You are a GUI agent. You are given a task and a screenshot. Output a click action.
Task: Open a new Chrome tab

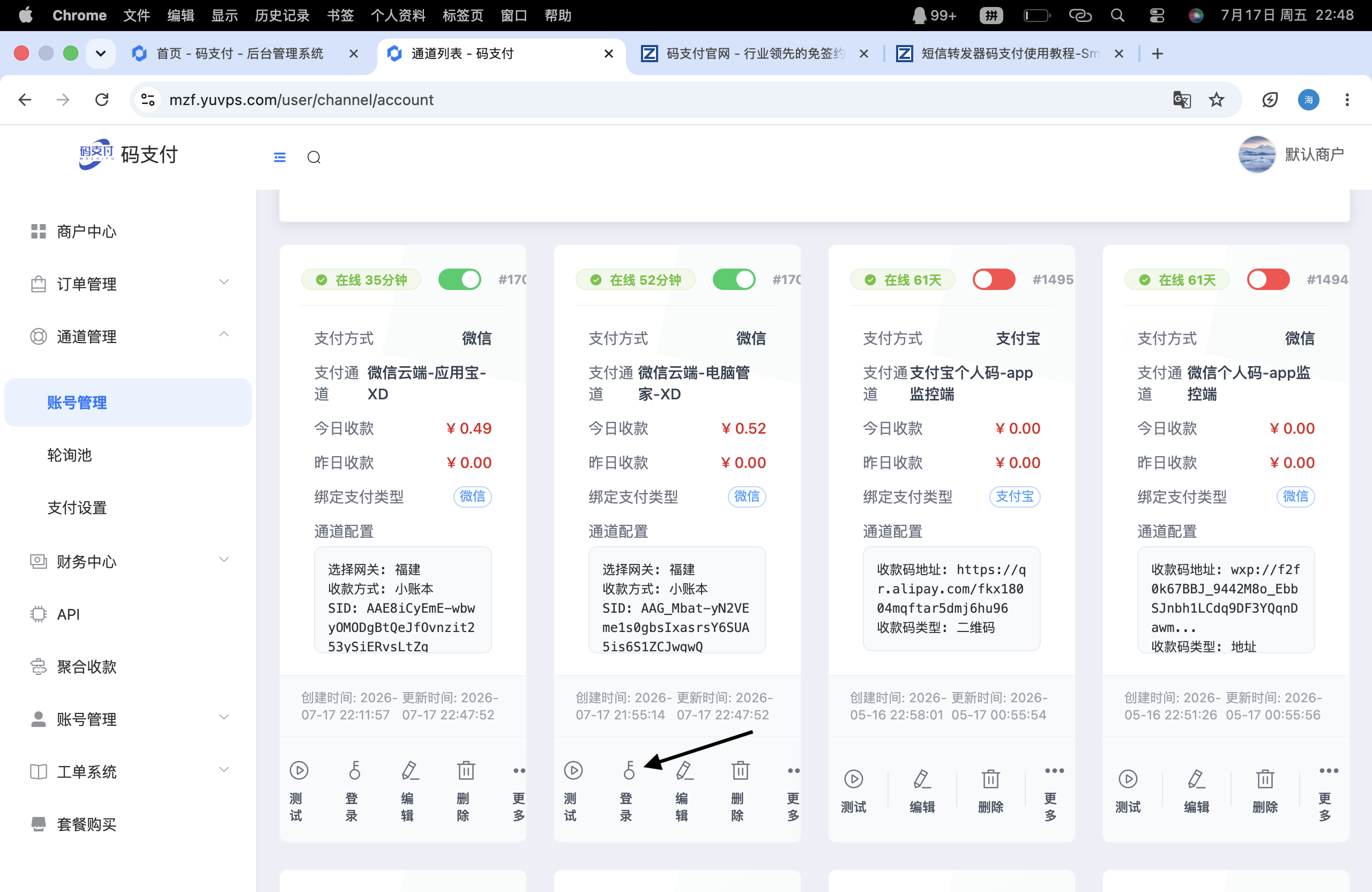[x=1157, y=54]
